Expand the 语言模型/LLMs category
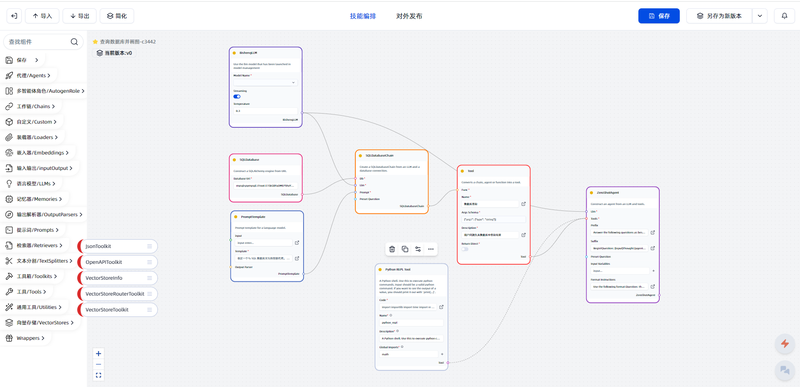800x387 pixels. click(32, 183)
